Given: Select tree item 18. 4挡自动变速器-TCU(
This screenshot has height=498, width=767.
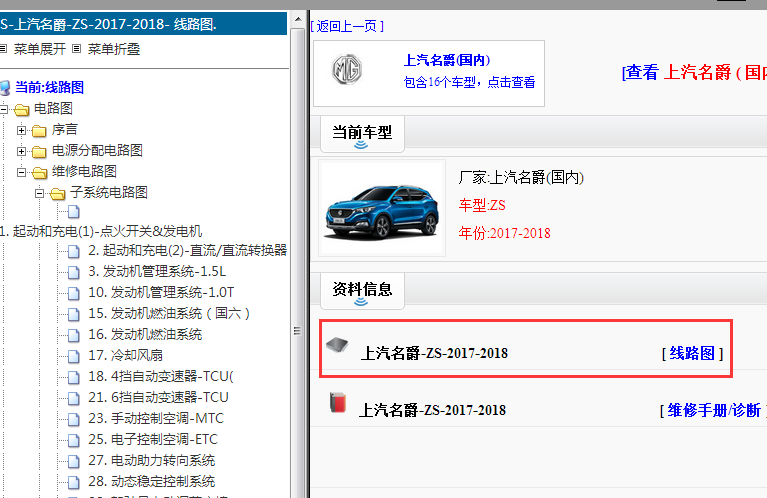Looking at the screenshot, I should click(x=161, y=377).
